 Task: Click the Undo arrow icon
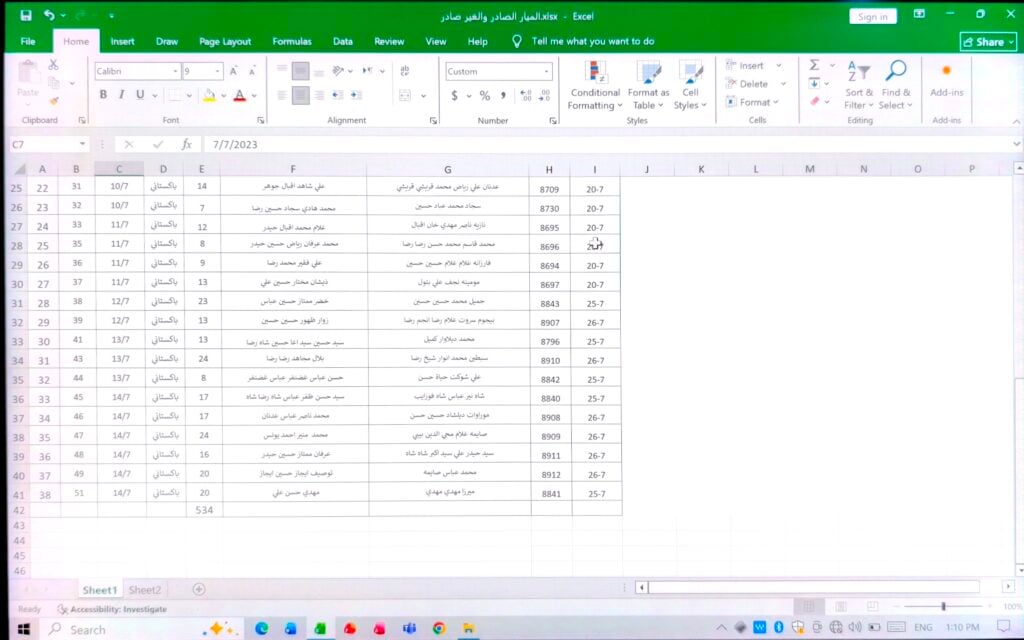click(50, 15)
